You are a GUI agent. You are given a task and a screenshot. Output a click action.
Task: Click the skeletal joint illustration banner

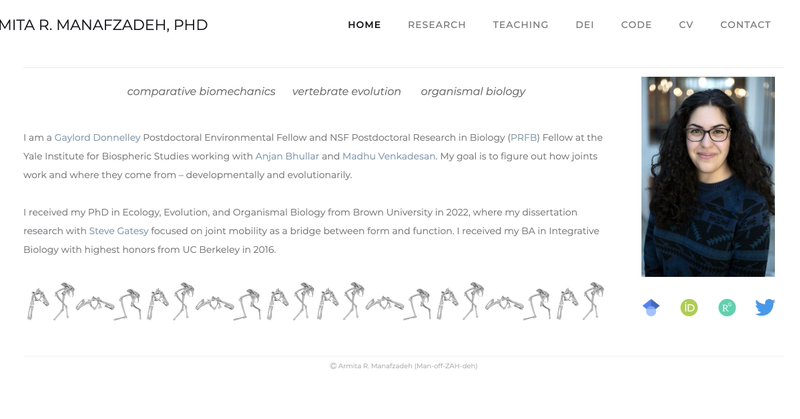coord(315,301)
